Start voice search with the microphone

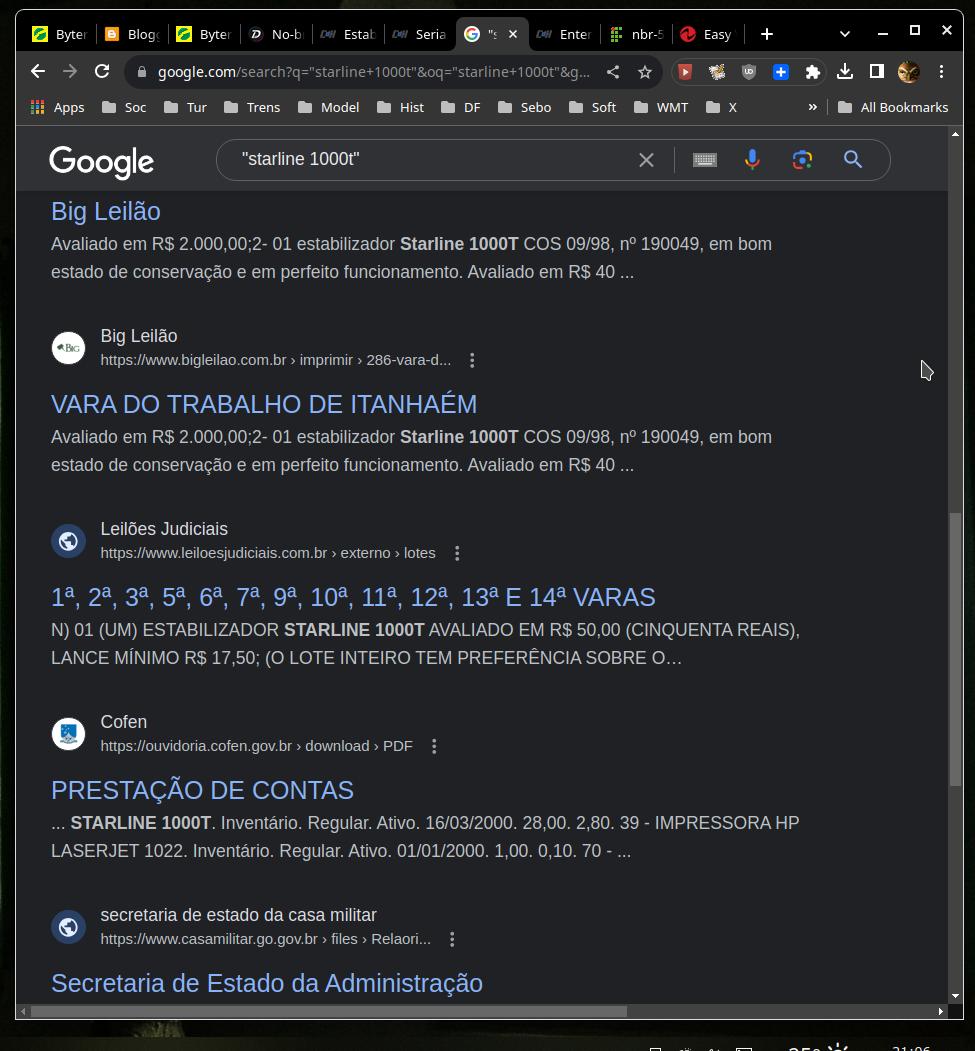(x=752, y=160)
